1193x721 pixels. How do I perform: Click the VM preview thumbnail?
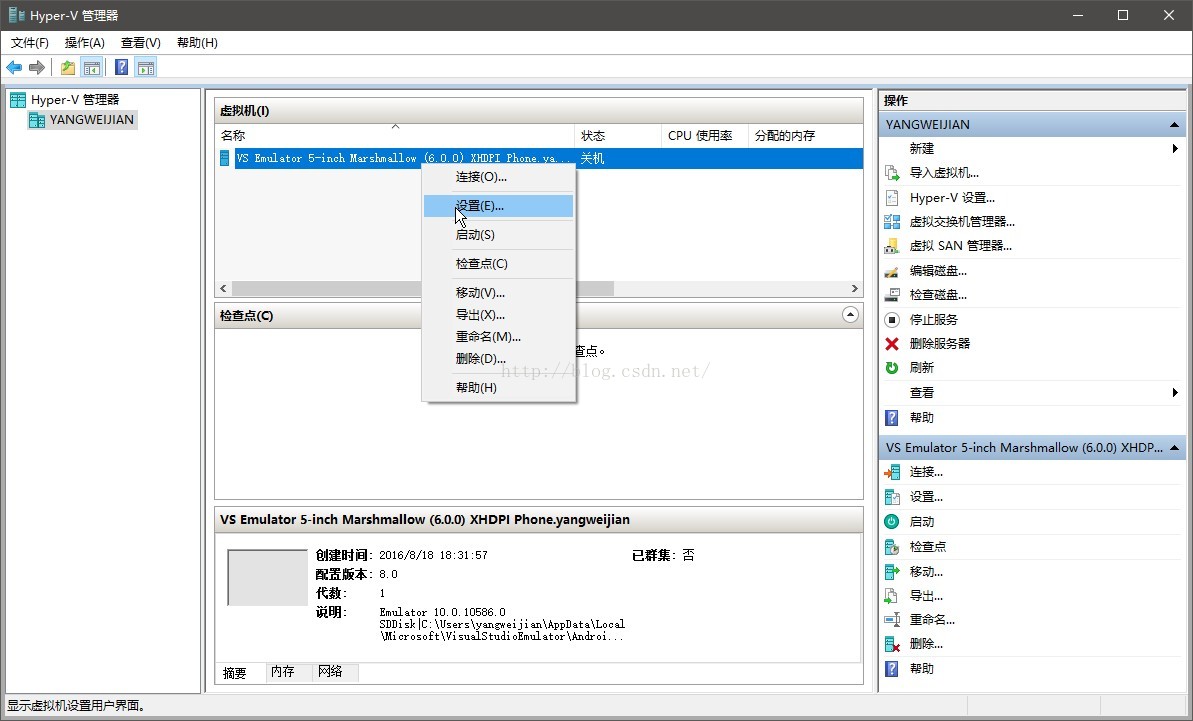coord(267,578)
